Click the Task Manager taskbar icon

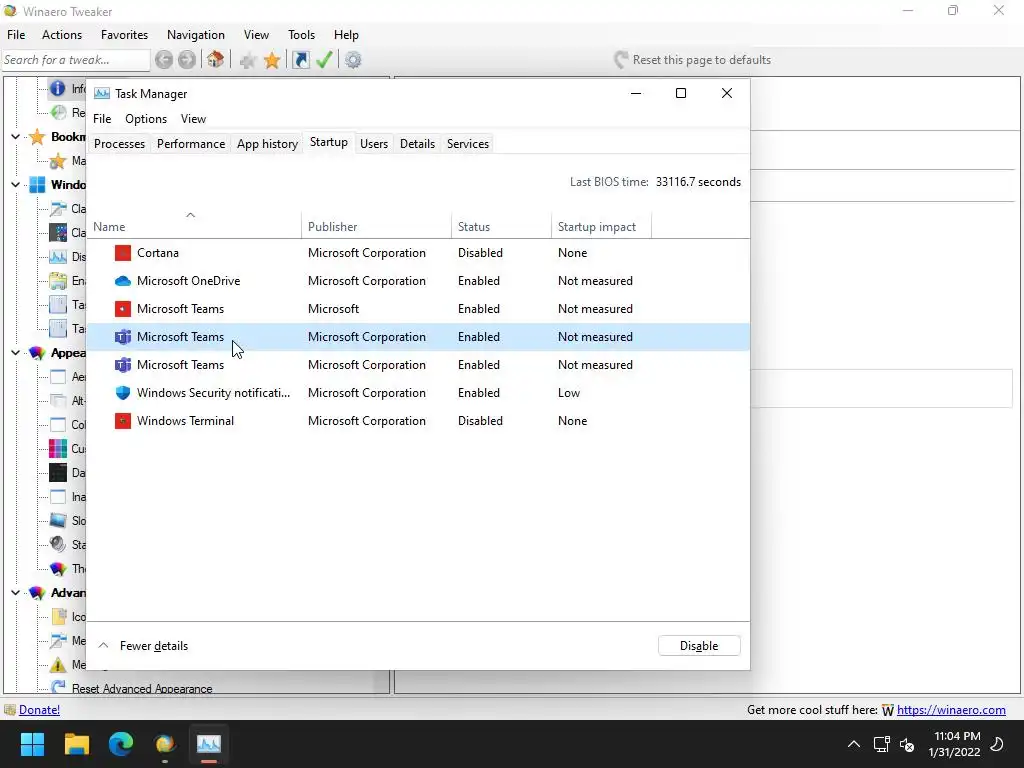[x=209, y=743]
